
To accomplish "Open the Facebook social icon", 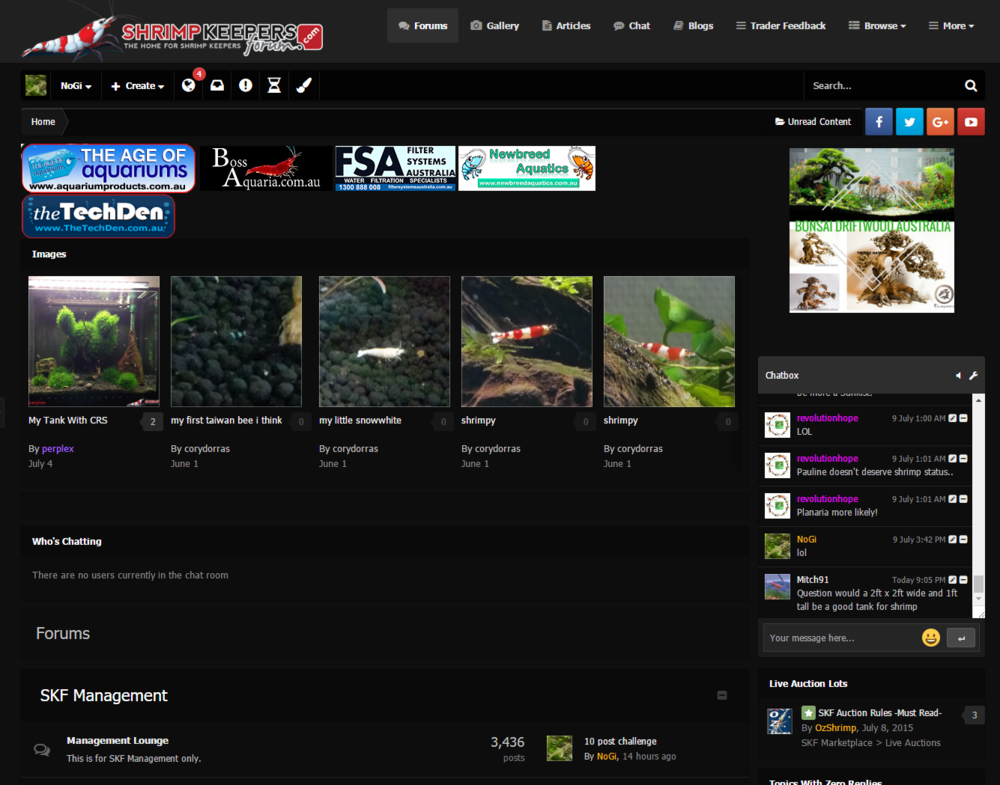I will (x=879, y=122).
